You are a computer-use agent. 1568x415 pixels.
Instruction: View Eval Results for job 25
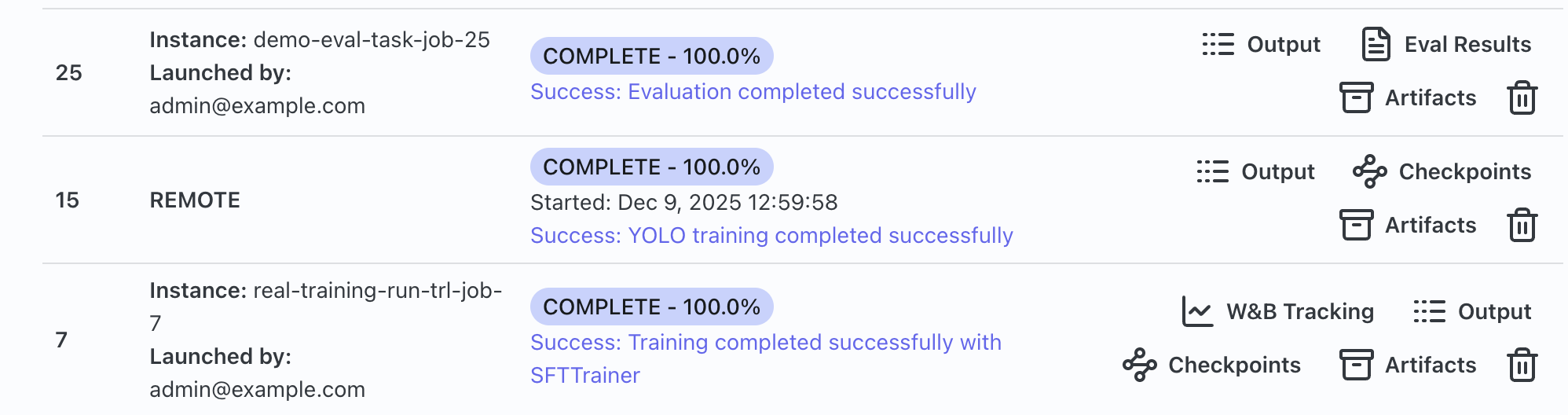(x=1446, y=45)
